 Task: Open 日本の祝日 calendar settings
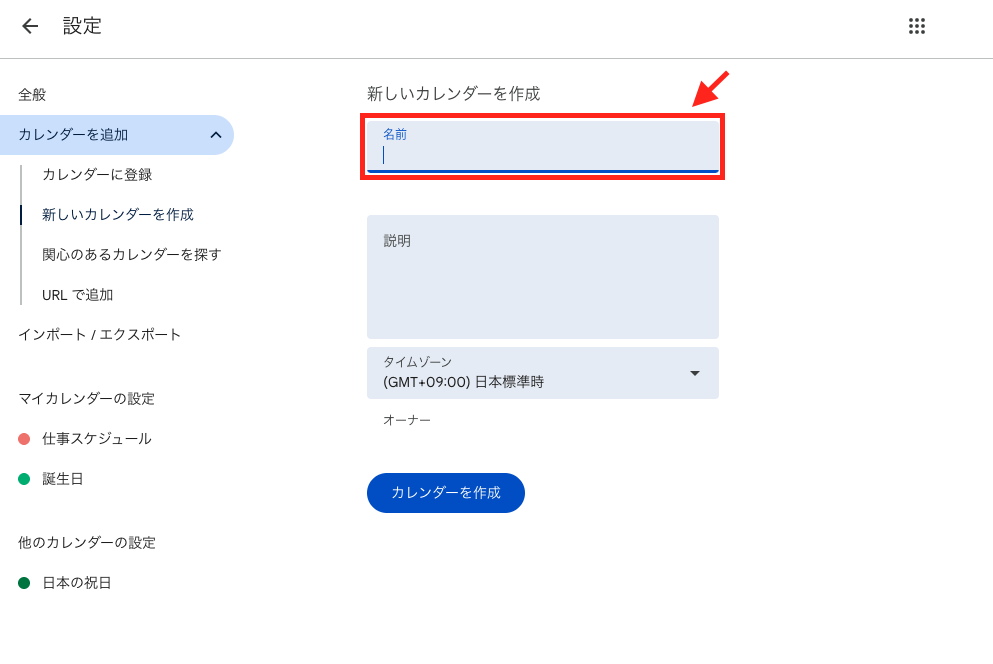pos(77,583)
